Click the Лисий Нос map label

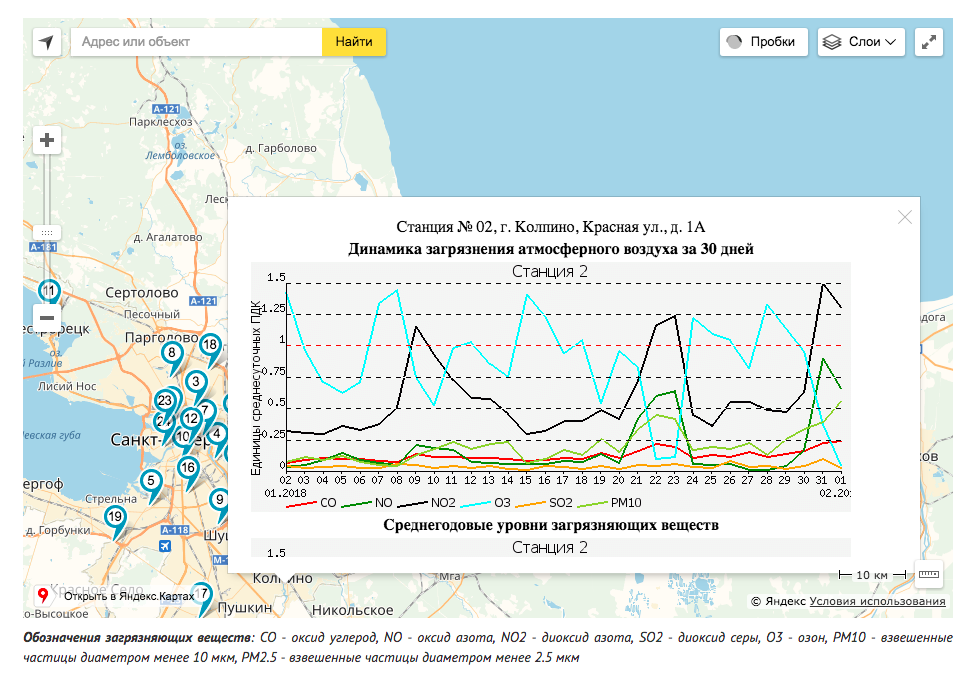(67, 386)
